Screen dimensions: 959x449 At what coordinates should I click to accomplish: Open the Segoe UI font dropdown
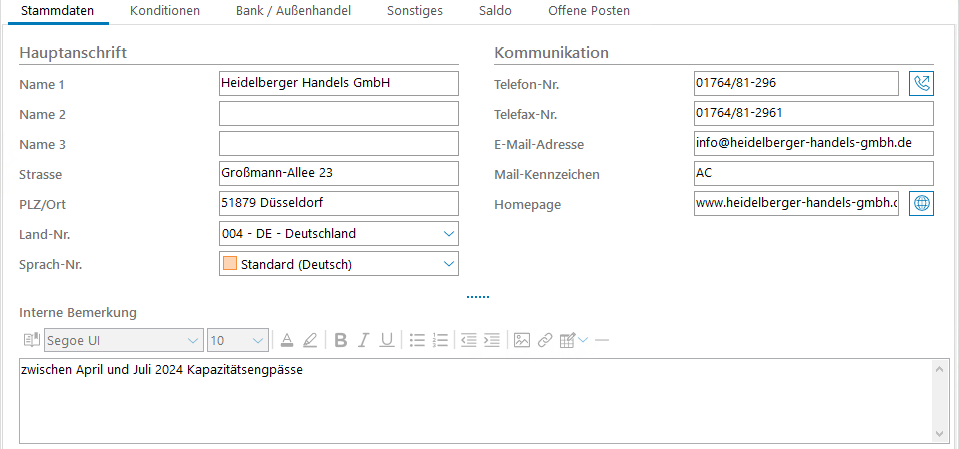click(192, 340)
